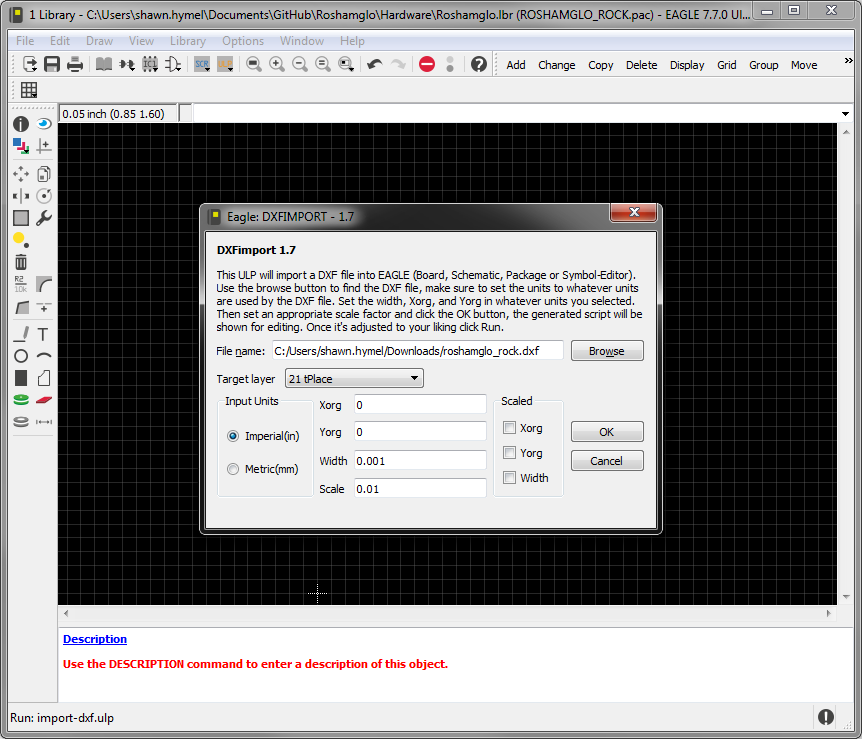The height and width of the screenshot is (739, 862).
Task: Click Cancel in the DXFimport dialog
Action: pyautogui.click(x=607, y=461)
